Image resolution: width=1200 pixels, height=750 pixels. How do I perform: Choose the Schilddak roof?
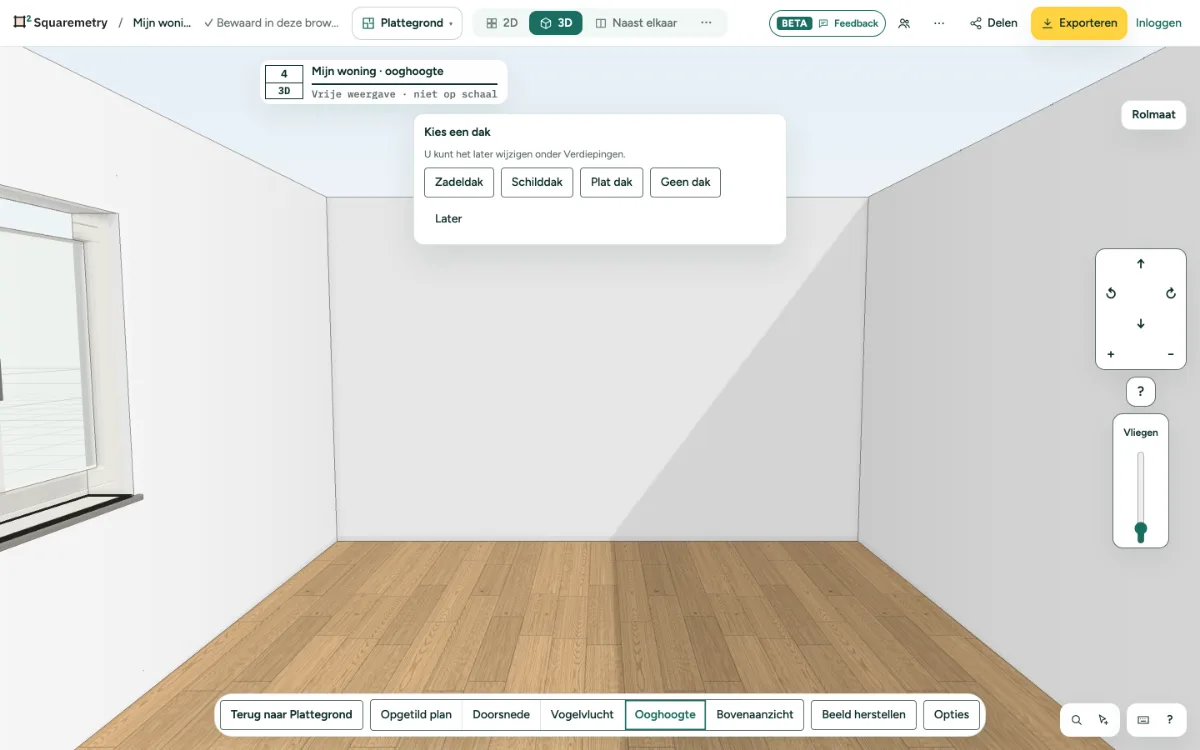pos(537,183)
